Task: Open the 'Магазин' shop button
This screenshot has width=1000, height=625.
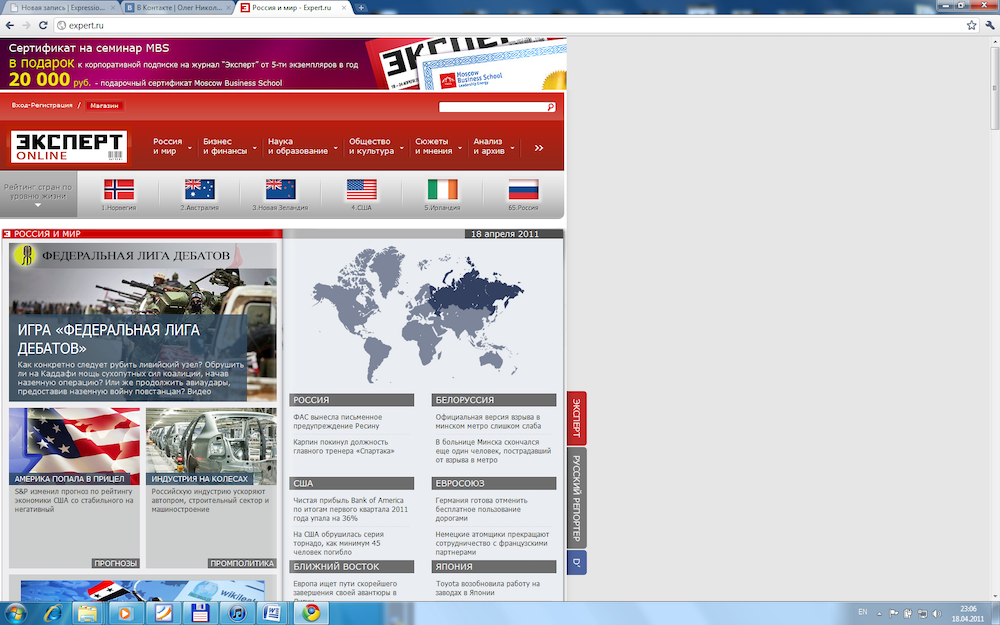Action: (x=104, y=105)
